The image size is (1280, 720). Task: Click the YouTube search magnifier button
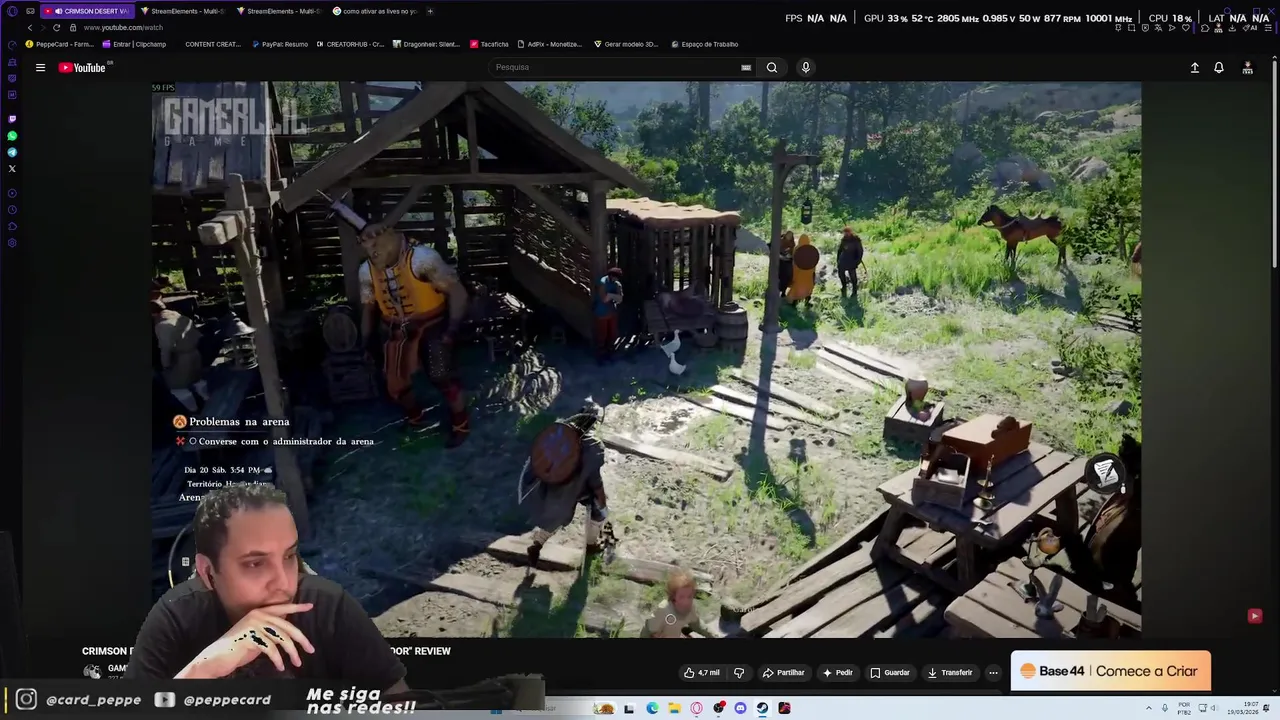(772, 68)
